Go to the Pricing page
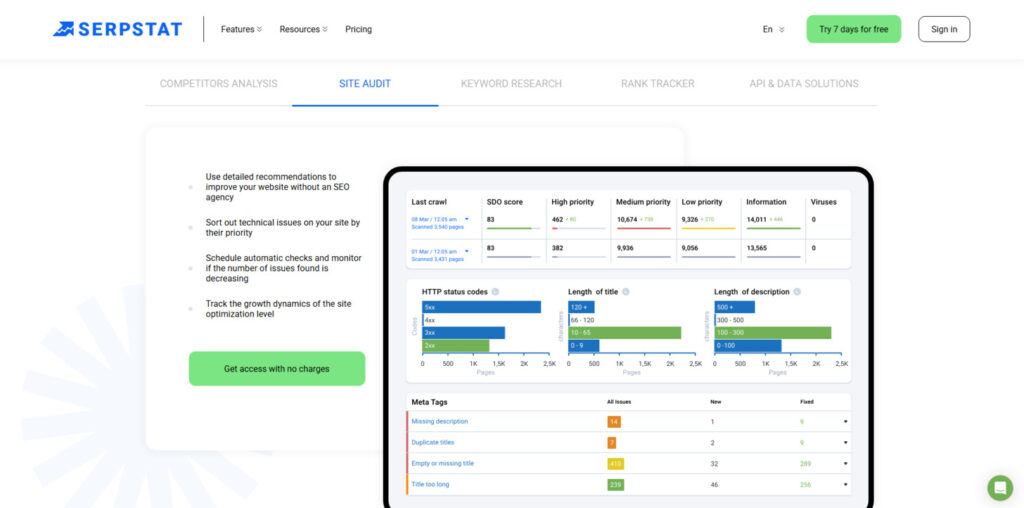The width and height of the screenshot is (1024, 508). pyautogui.click(x=359, y=29)
